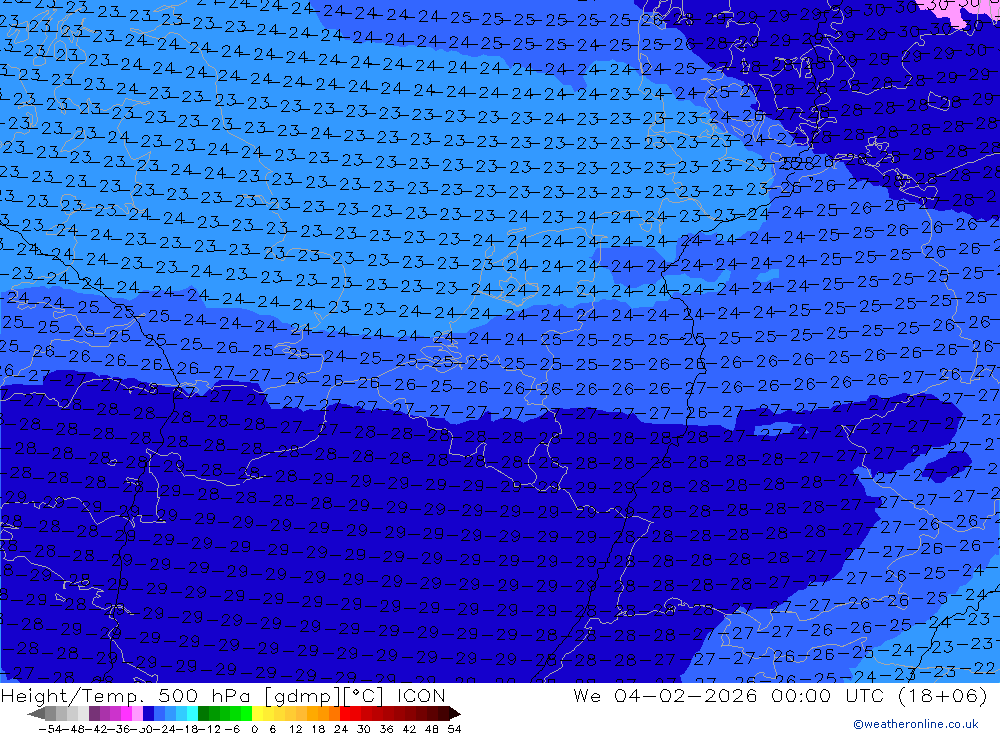This screenshot has height=733, width=1000.
Task: Pick the dark blue legend swatch at -30
Action: pos(148,714)
